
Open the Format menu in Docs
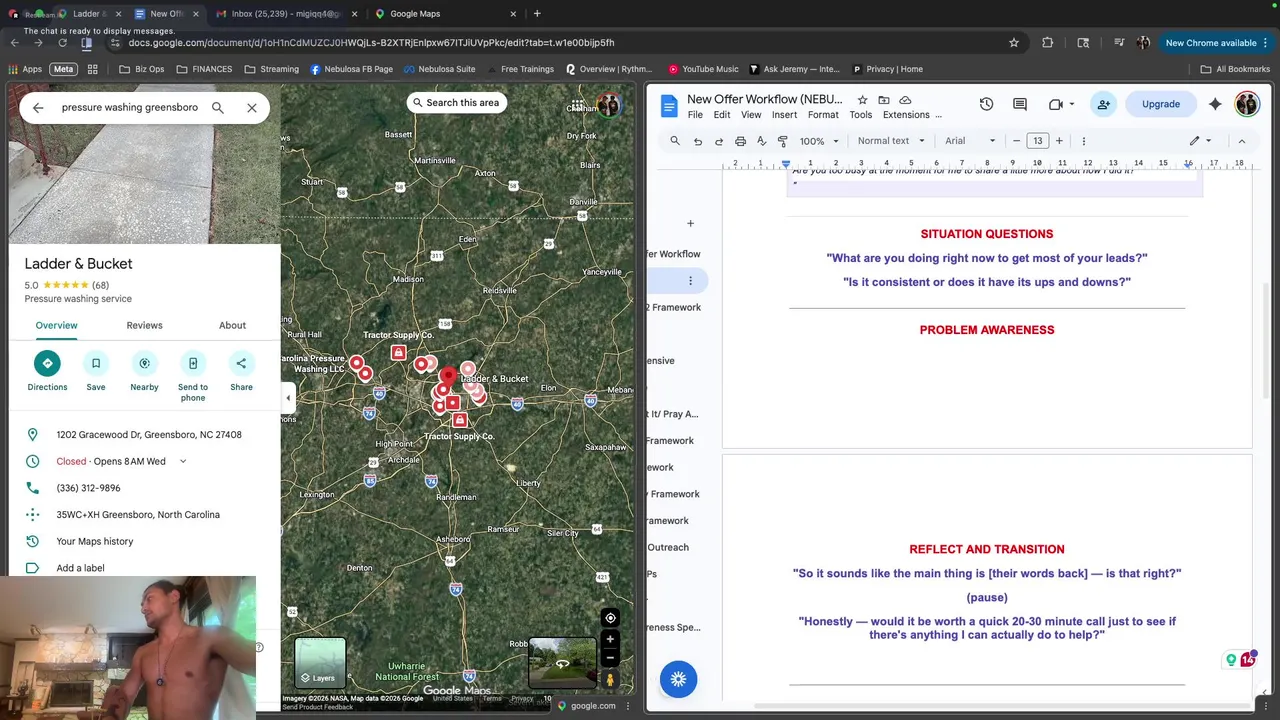pos(823,115)
